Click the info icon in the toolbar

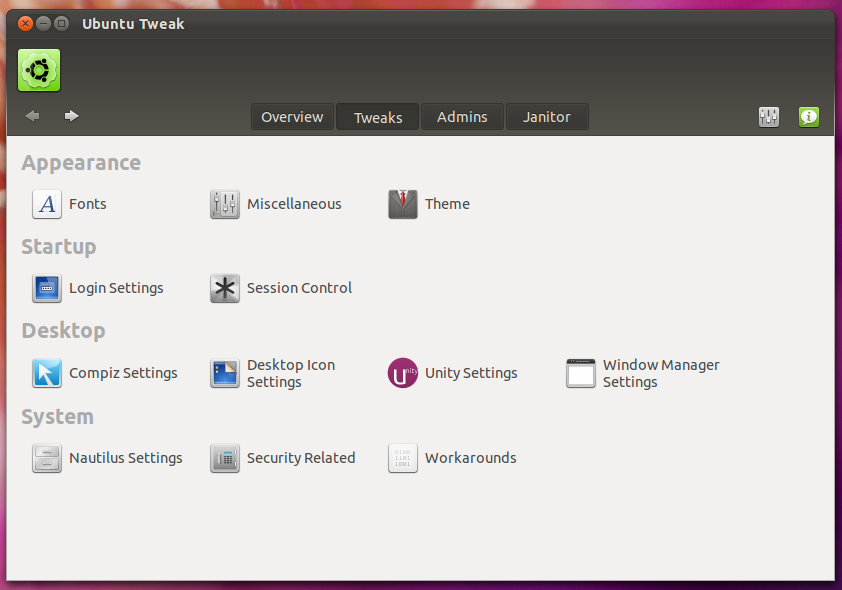[809, 117]
